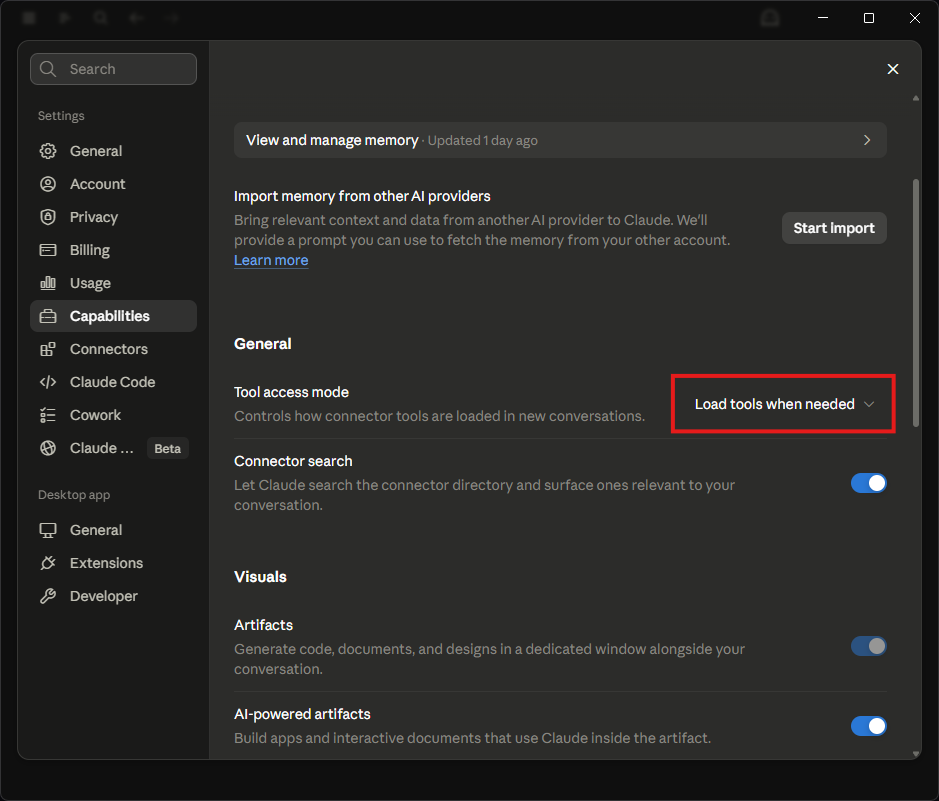This screenshot has height=801, width=939.
Task: Click the Account person icon
Action: (x=48, y=184)
